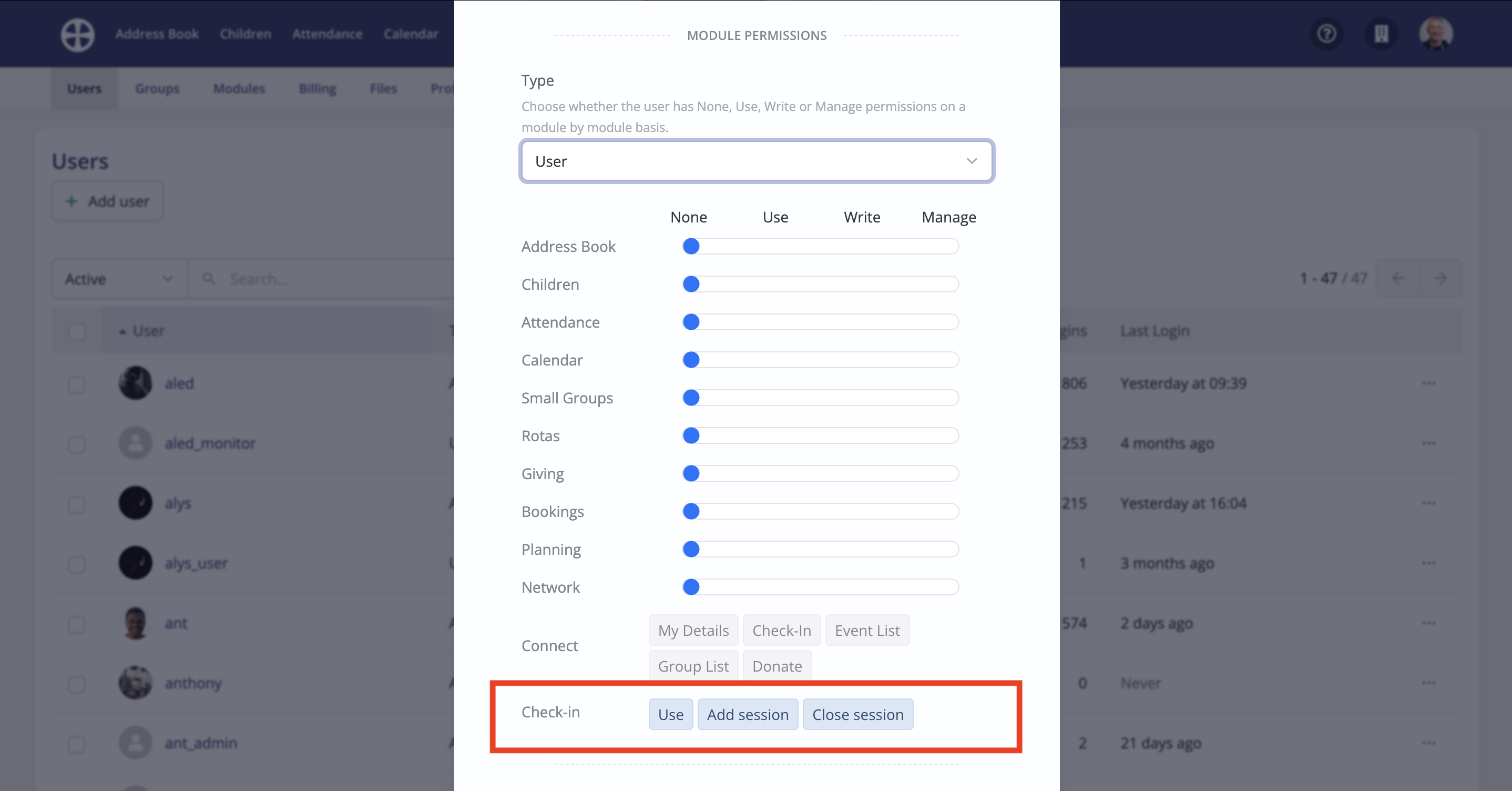Image resolution: width=1512 pixels, height=791 pixels.
Task: Open actions menu for alys_user row
Action: coord(1428,563)
